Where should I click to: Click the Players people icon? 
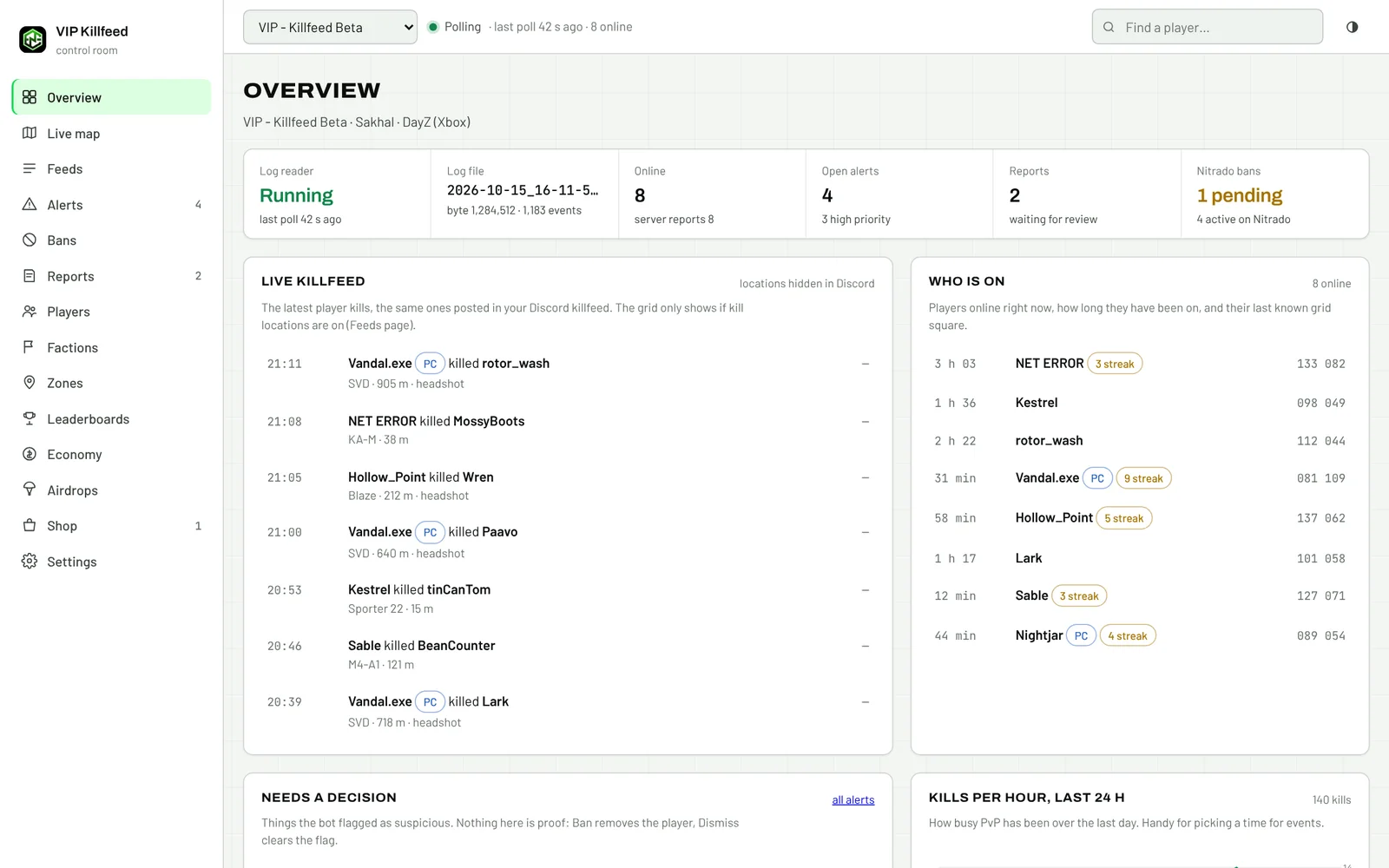(x=30, y=312)
